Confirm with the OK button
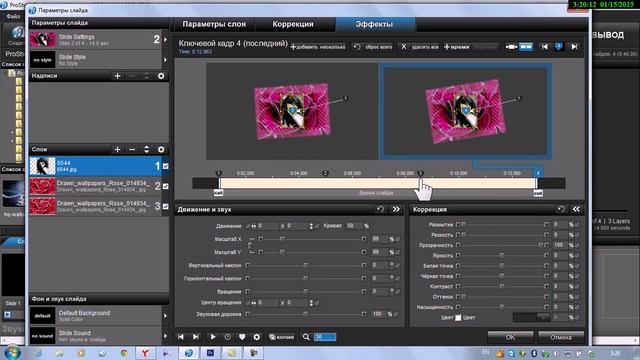Viewport: 640px width, 360px height. pyautogui.click(x=510, y=337)
